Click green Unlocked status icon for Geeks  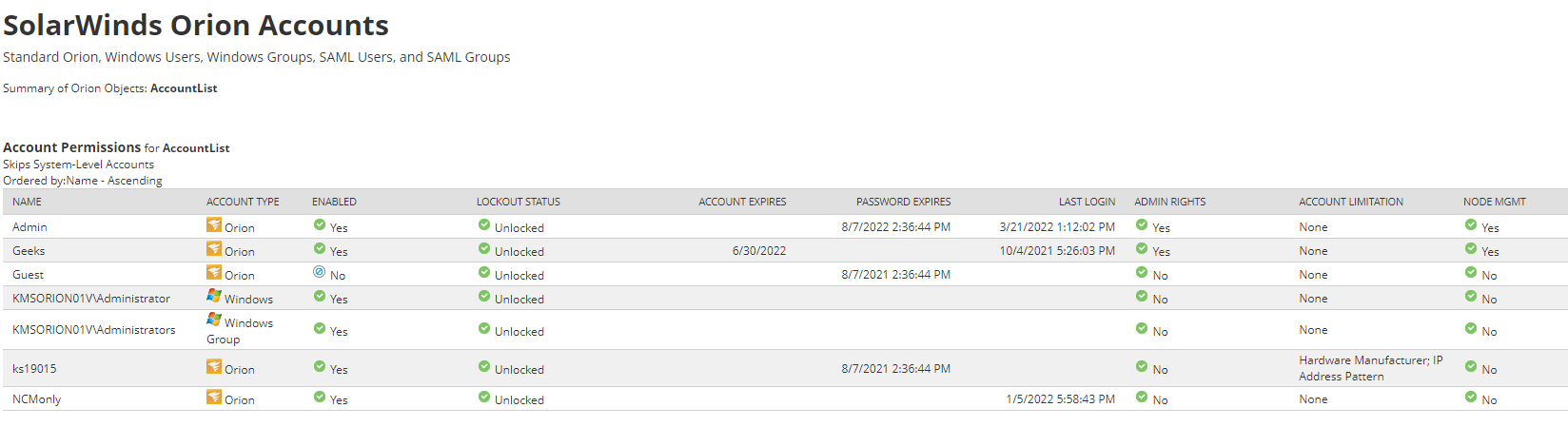click(484, 249)
